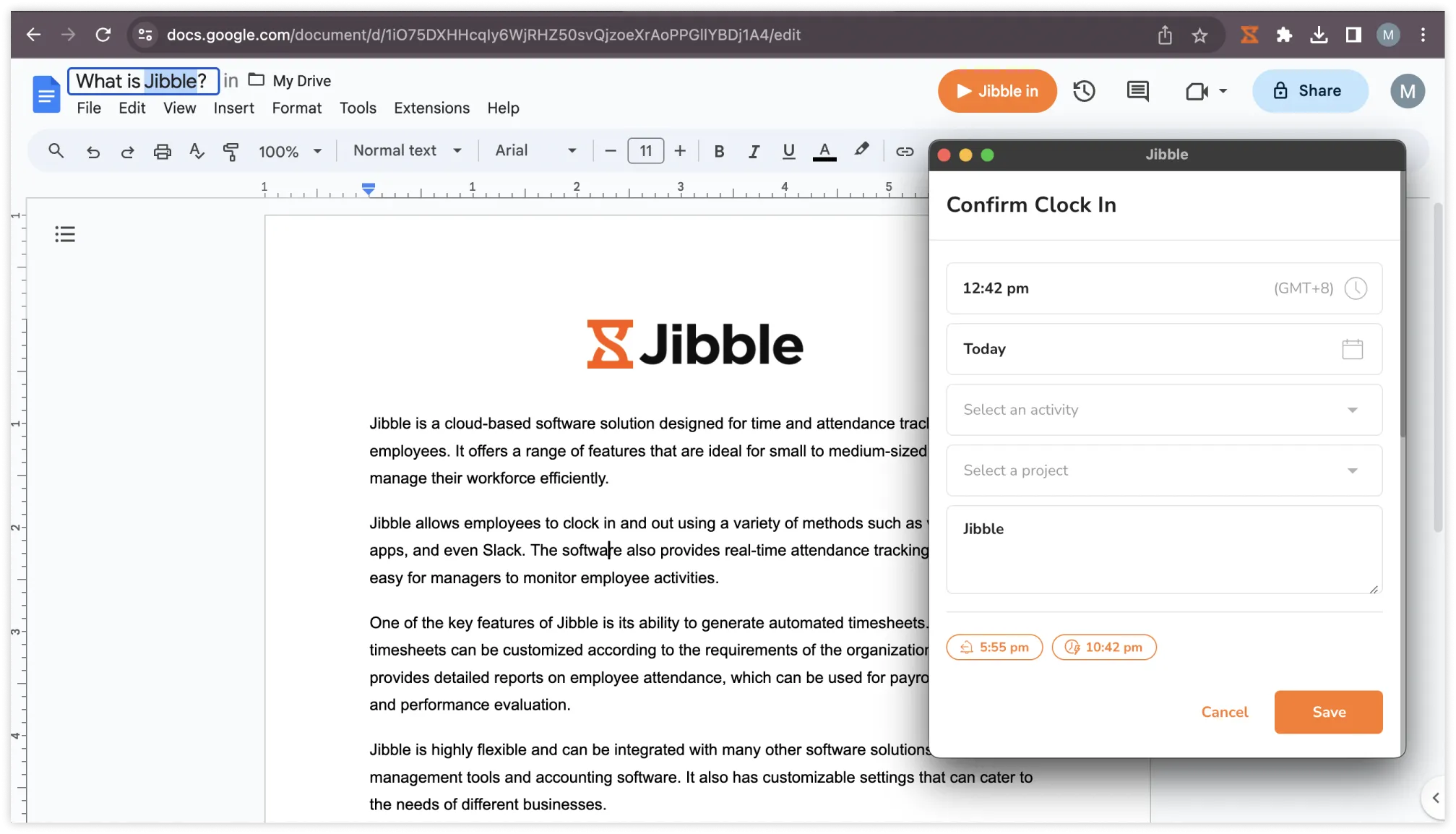1456x834 pixels.
Task: Expand the Select a project dropdown
Action: coord(1163,470)
